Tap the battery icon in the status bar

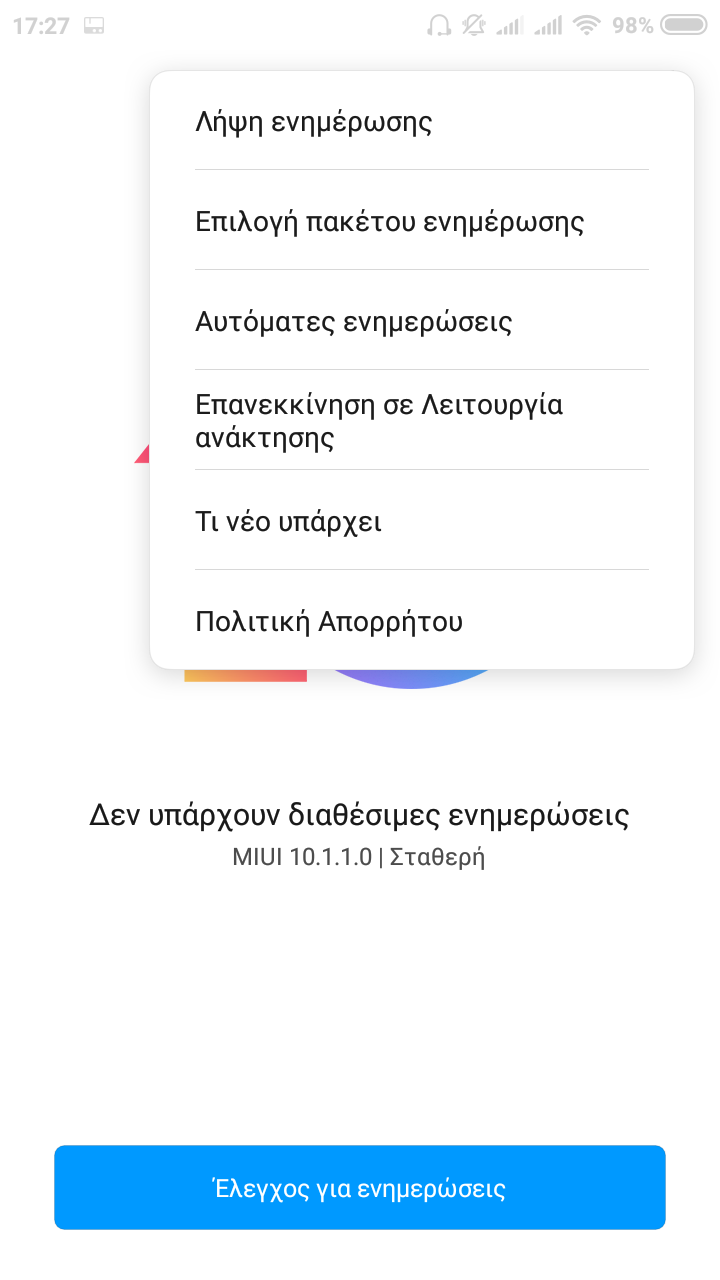[x=684, y=26]
